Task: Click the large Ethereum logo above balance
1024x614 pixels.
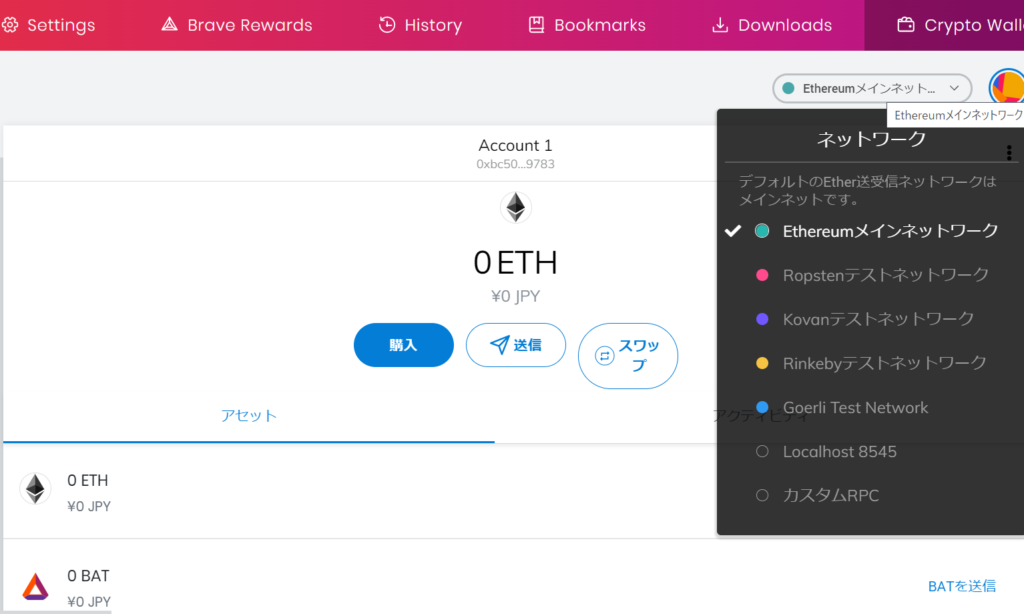Action: [516, 207]
